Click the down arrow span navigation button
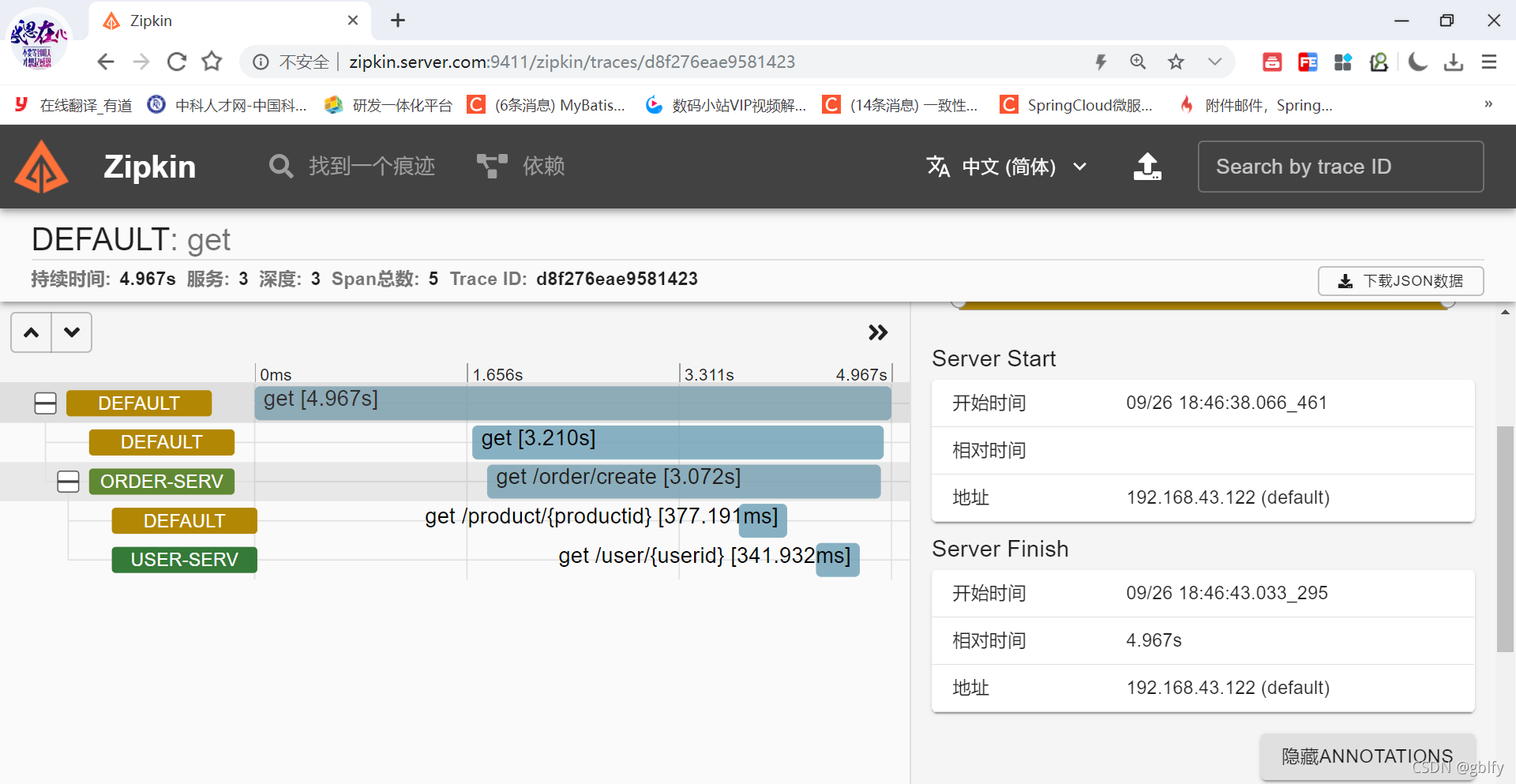Image resolution: width=1516 pixels, height=784 pixels. pos(72,332)
